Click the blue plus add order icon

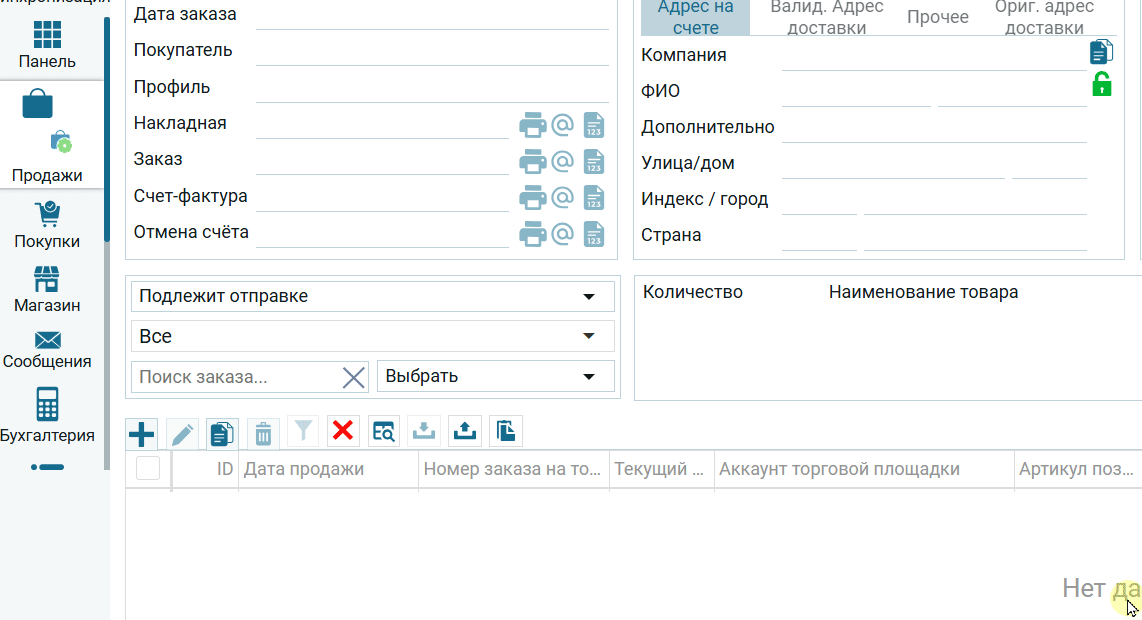[142, 433]
